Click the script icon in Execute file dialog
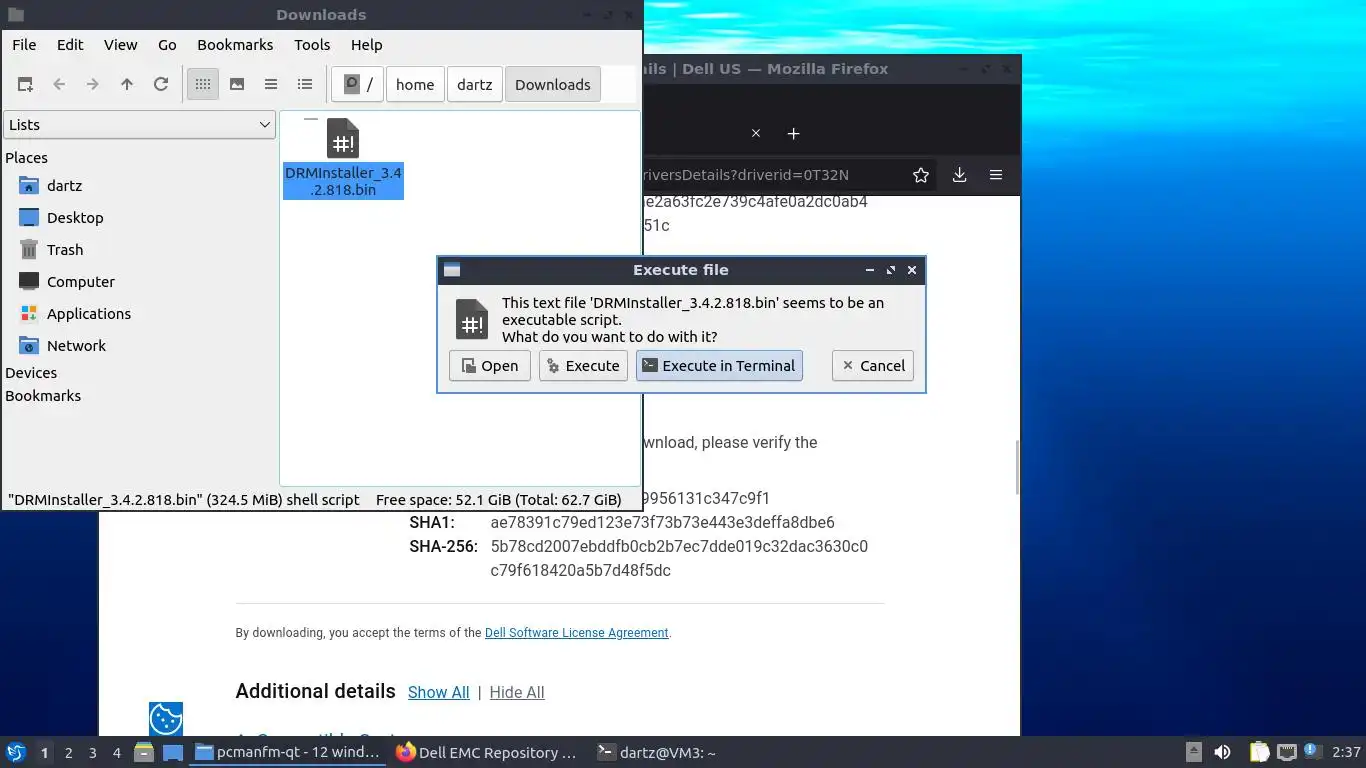The width and height of the screenshot is (1366, 768). point(472,319)
